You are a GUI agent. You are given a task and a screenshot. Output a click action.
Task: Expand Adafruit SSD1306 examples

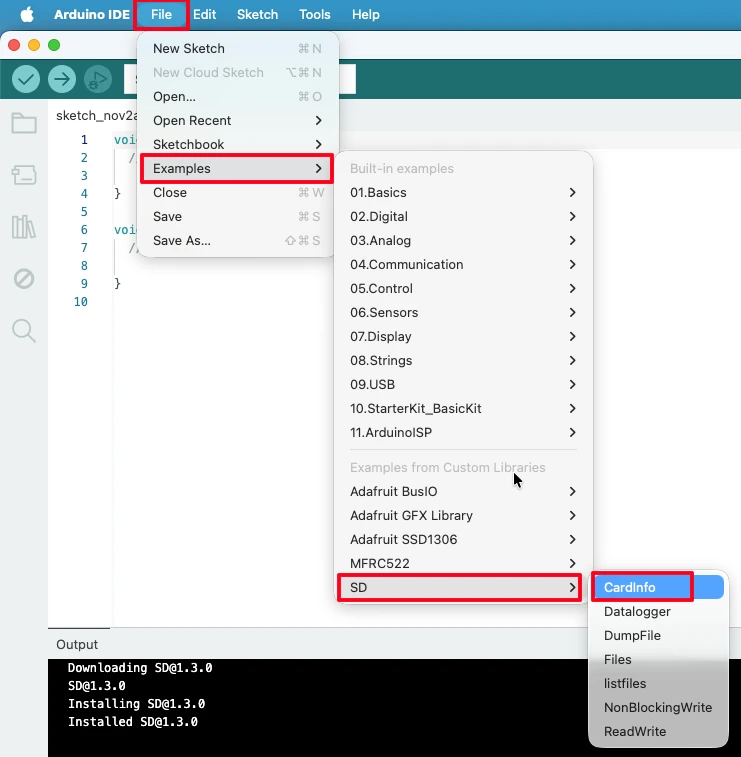(x=463, y=539)
